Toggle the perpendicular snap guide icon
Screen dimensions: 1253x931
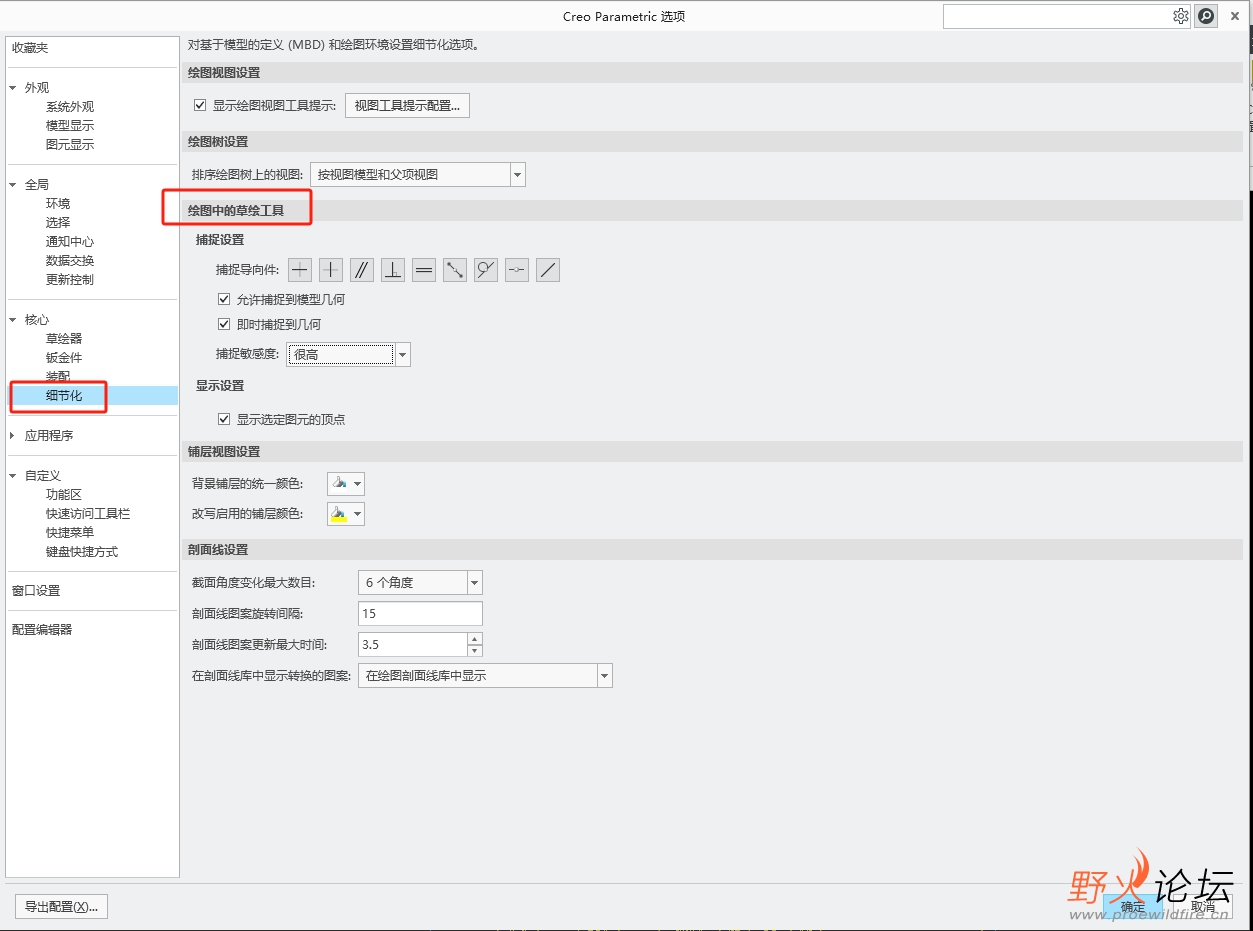click(393, 270)
